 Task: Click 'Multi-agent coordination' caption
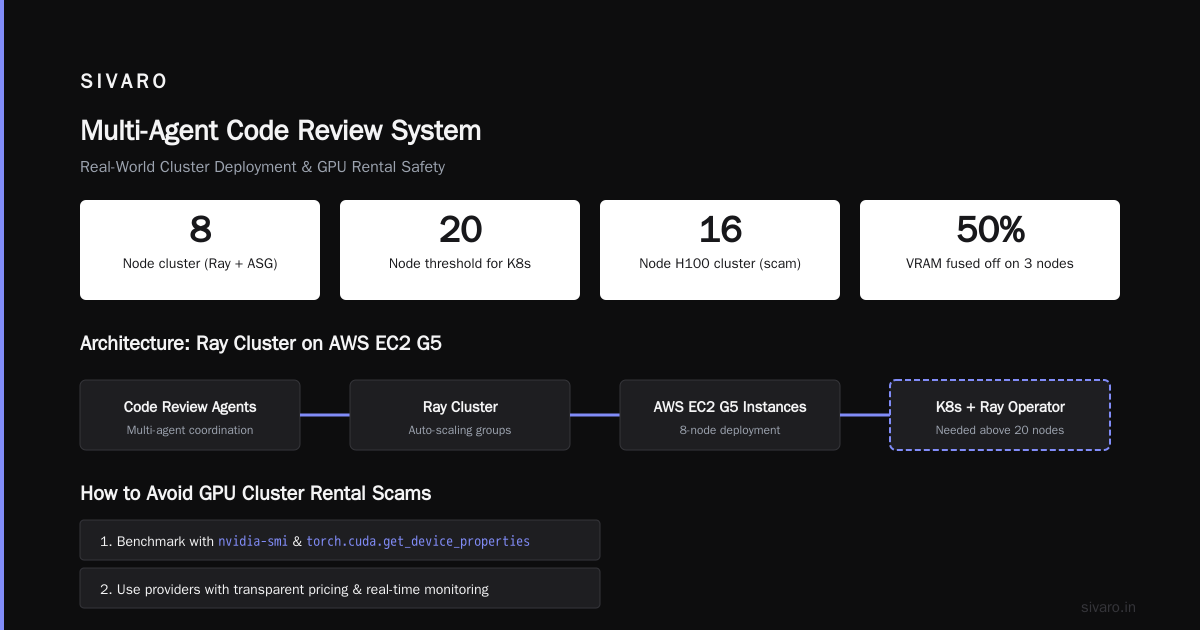coord(190,430)
